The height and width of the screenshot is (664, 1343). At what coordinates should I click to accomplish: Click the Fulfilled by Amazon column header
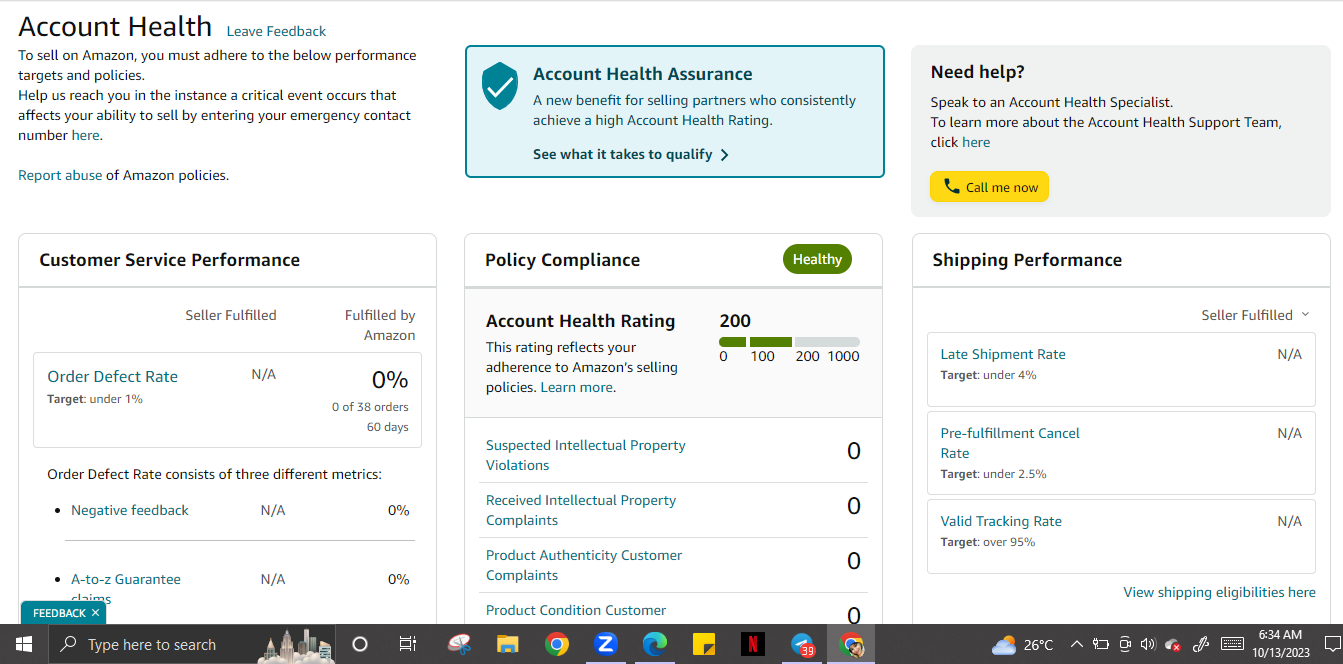pos(380,325)
